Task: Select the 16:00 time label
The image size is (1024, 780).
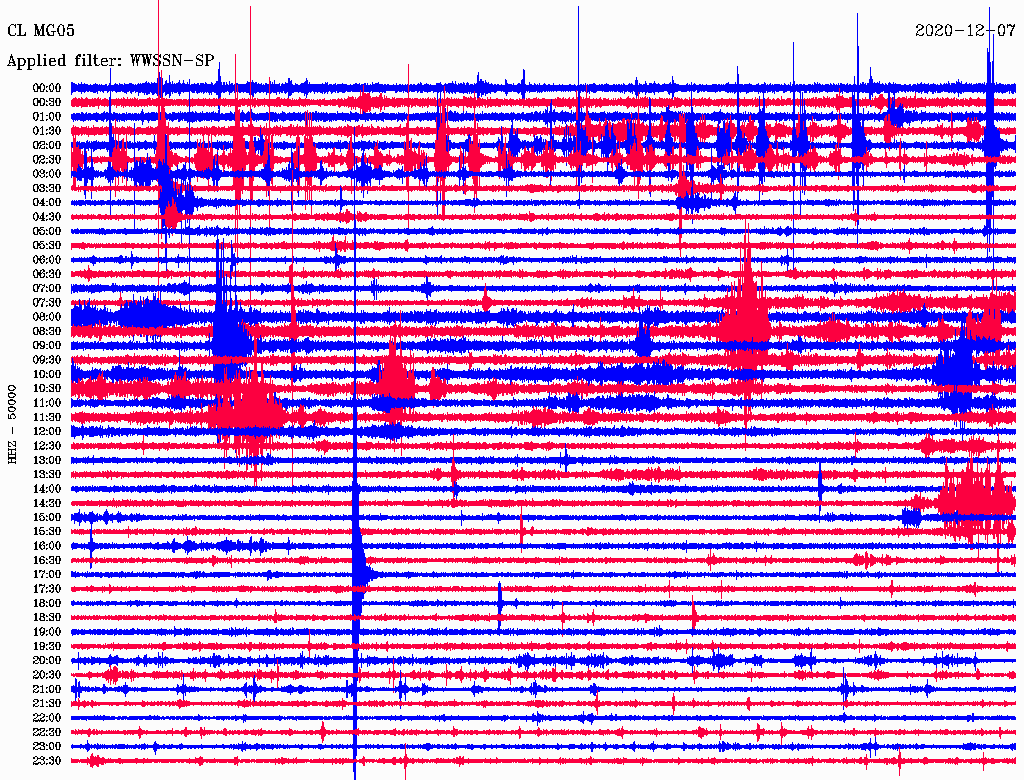Action: [46, 545]
